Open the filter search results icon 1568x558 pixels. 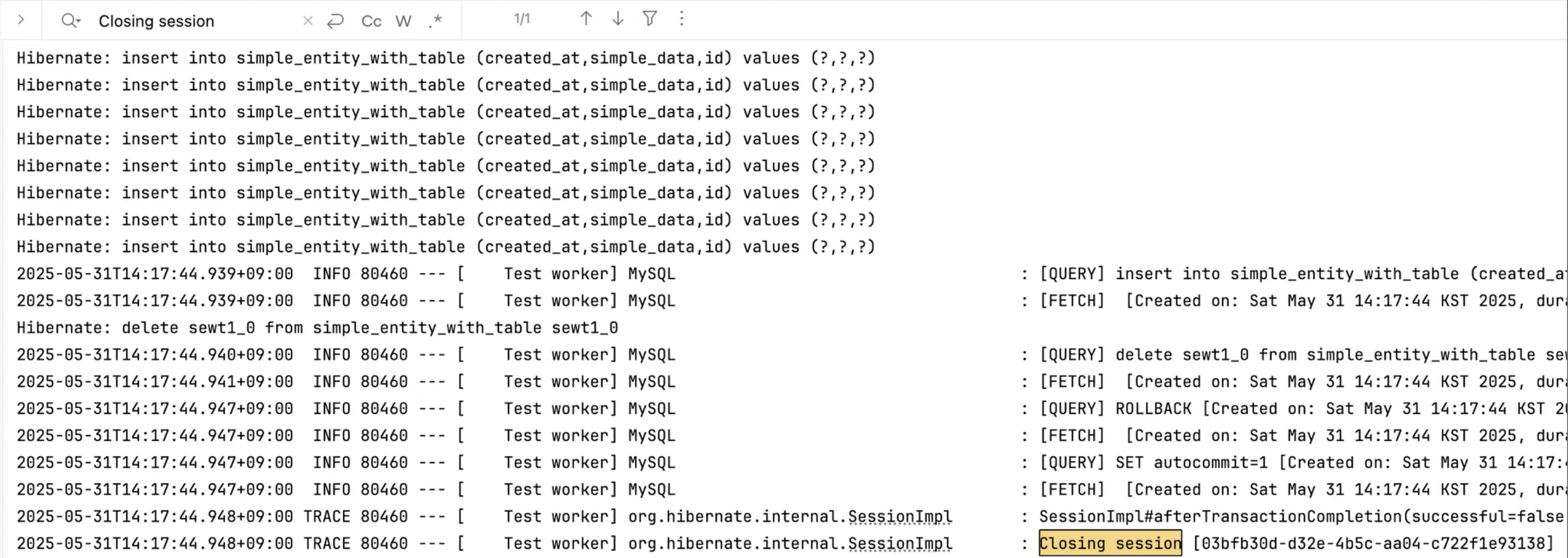pos(649,19)
